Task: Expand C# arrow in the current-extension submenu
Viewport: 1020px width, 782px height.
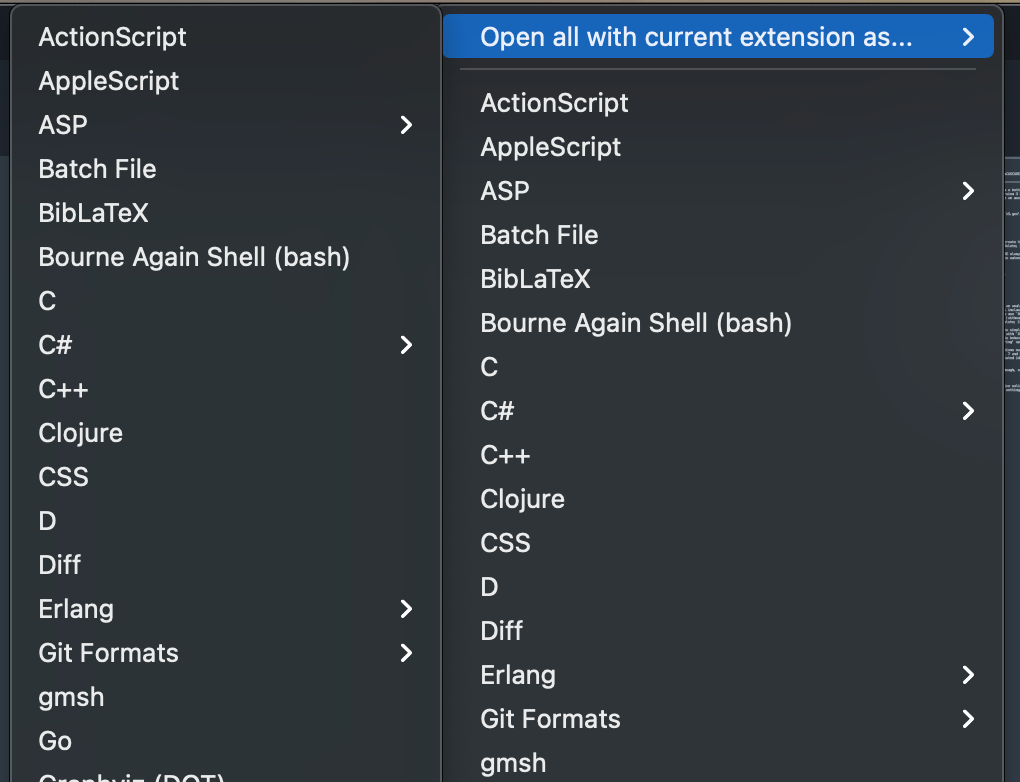Action: coord(967,411)
